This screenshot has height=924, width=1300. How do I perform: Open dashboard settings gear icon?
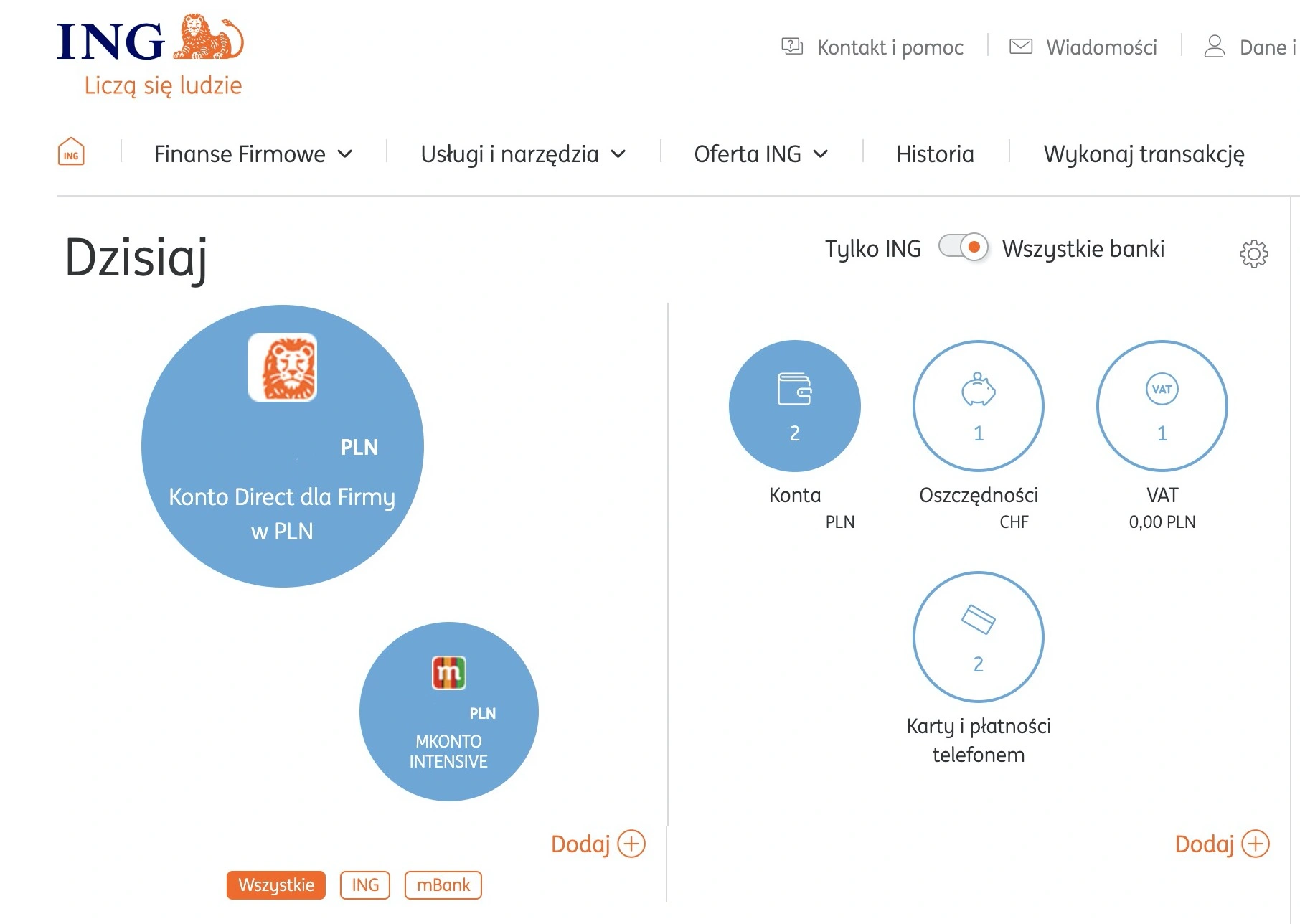coord(1253,253)
